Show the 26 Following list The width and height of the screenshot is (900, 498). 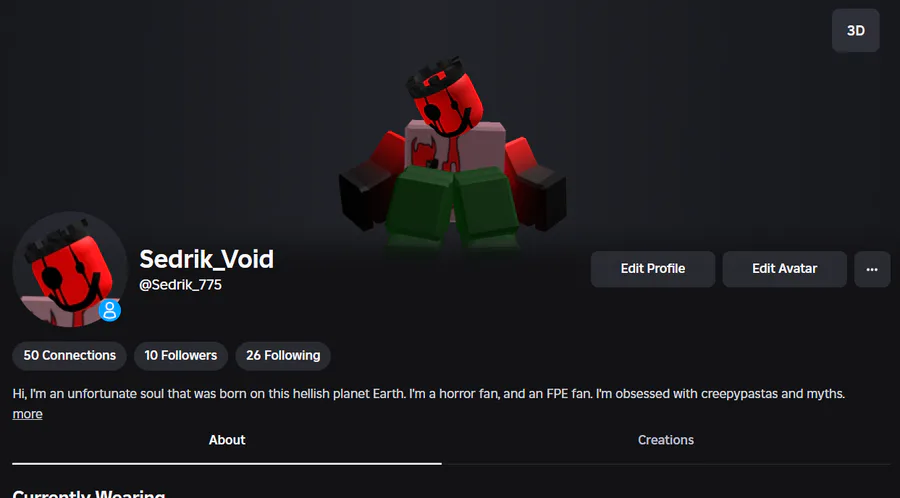tap(283, 356)
